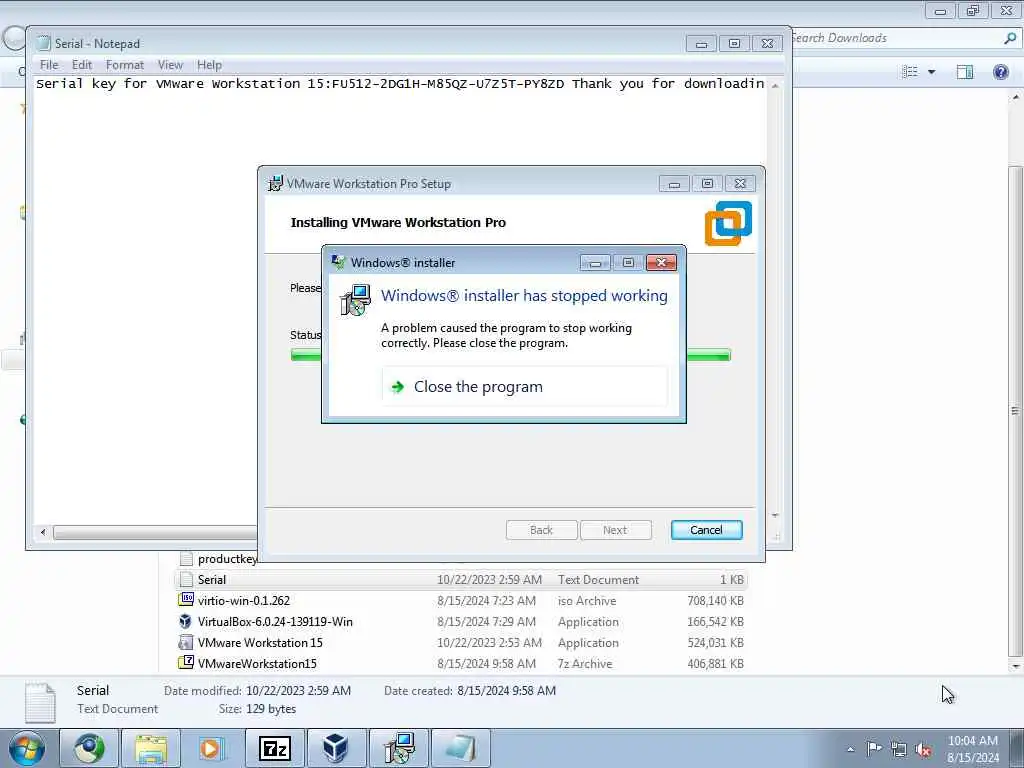Image resolution: width=1024 pixels, height=768 pixels.
Task: Select the Serial text file row
Action: click(461, 579)
